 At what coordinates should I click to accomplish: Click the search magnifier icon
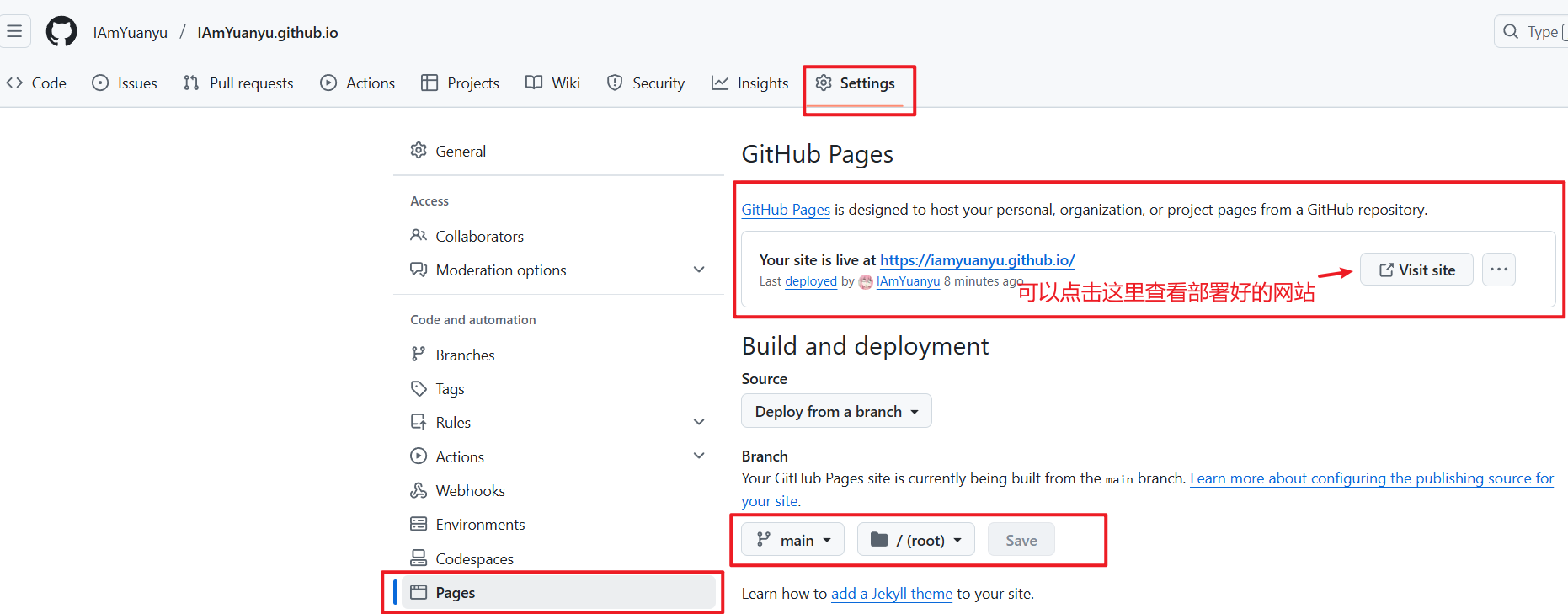pos(1511,32)
